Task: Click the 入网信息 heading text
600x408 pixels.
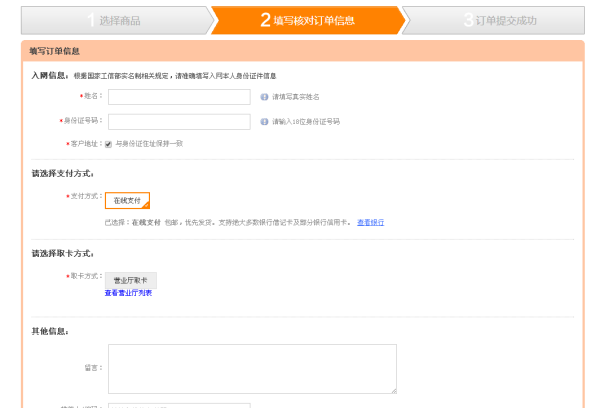Action: [x=50, y=75]
